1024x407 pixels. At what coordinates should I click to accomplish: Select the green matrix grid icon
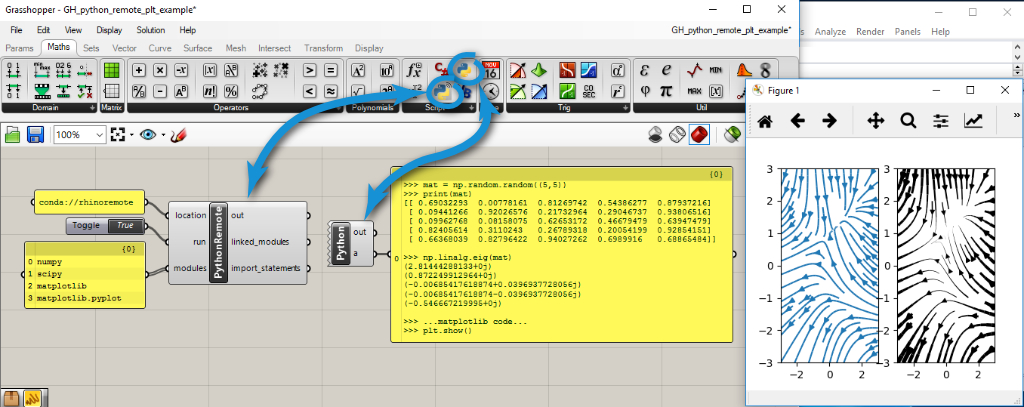(x=112, y=71)
